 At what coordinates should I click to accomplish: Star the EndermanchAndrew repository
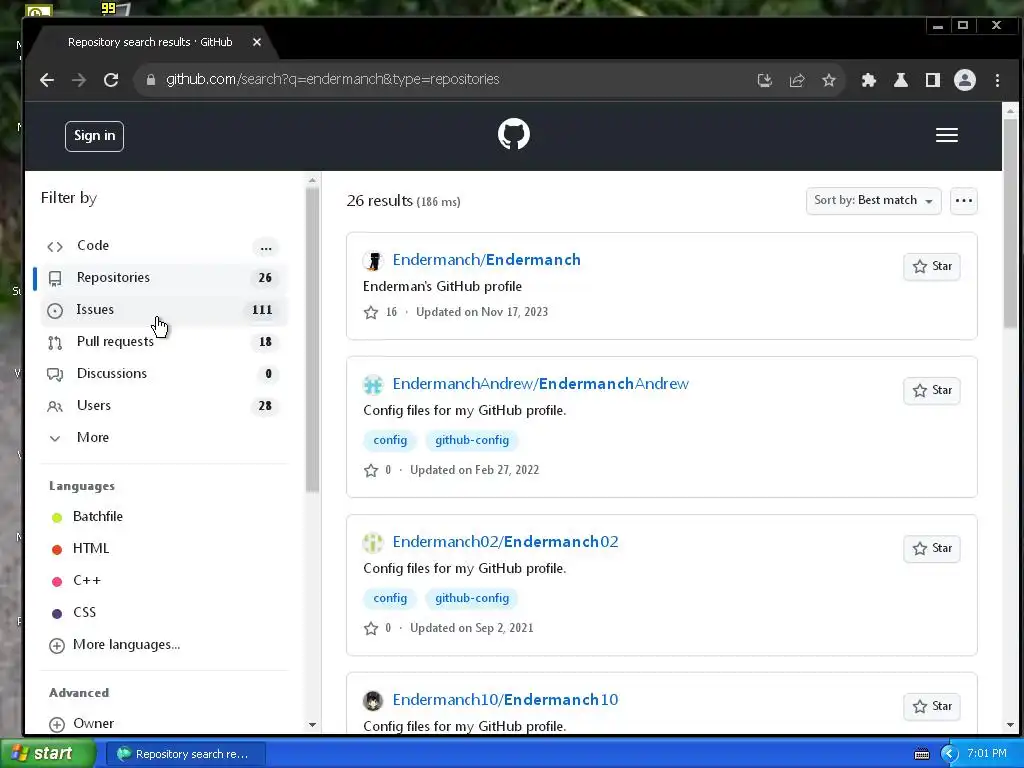point(932,391)
